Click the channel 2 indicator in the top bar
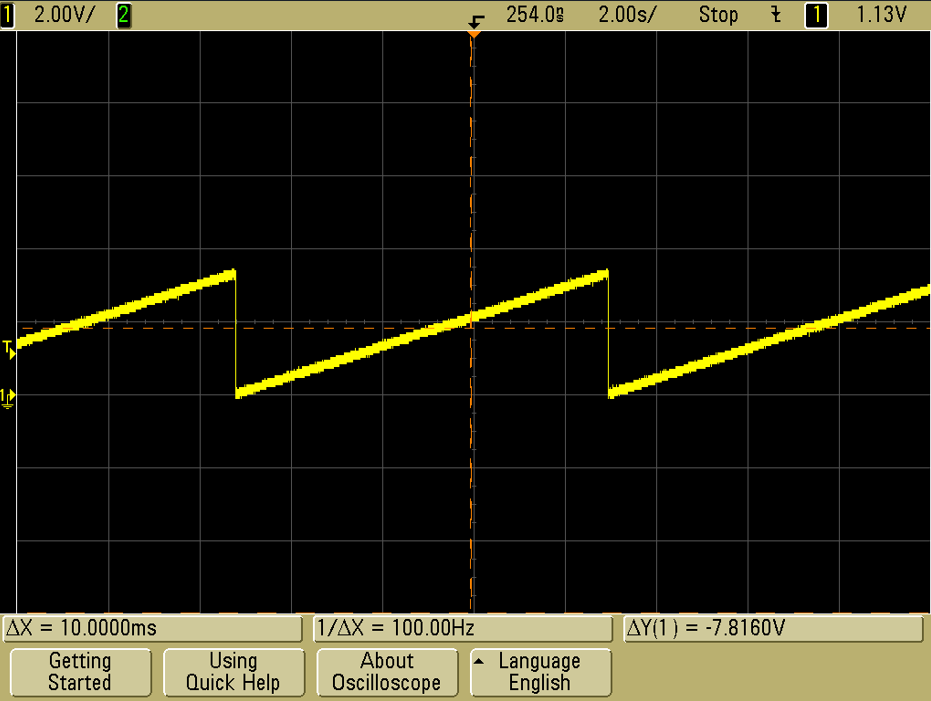 [124, 15]
